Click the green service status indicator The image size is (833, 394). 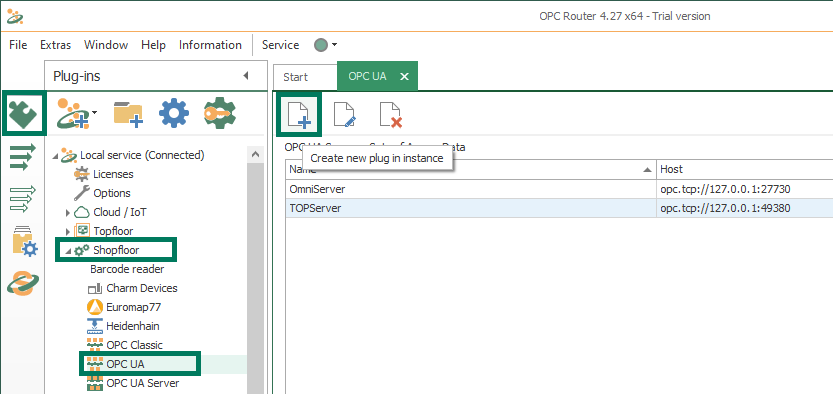click(x=321, y=45)
